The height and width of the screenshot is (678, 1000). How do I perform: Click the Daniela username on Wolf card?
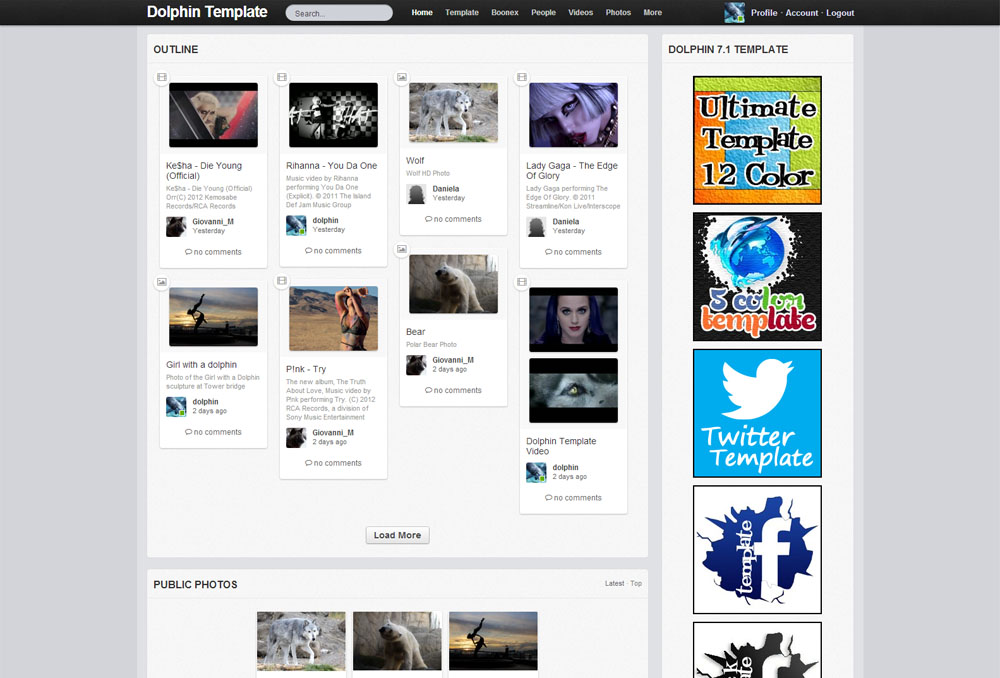click(446, 189)
